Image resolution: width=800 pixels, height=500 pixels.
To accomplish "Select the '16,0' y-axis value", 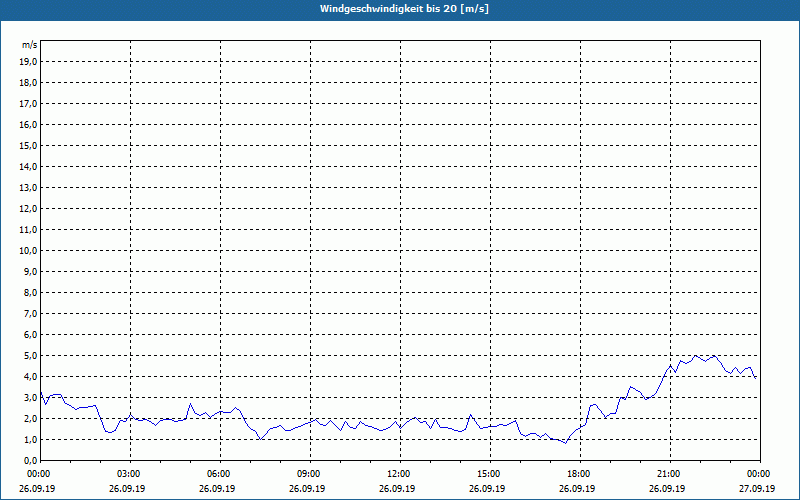I will pyautogui.click(x=28, y=124).
